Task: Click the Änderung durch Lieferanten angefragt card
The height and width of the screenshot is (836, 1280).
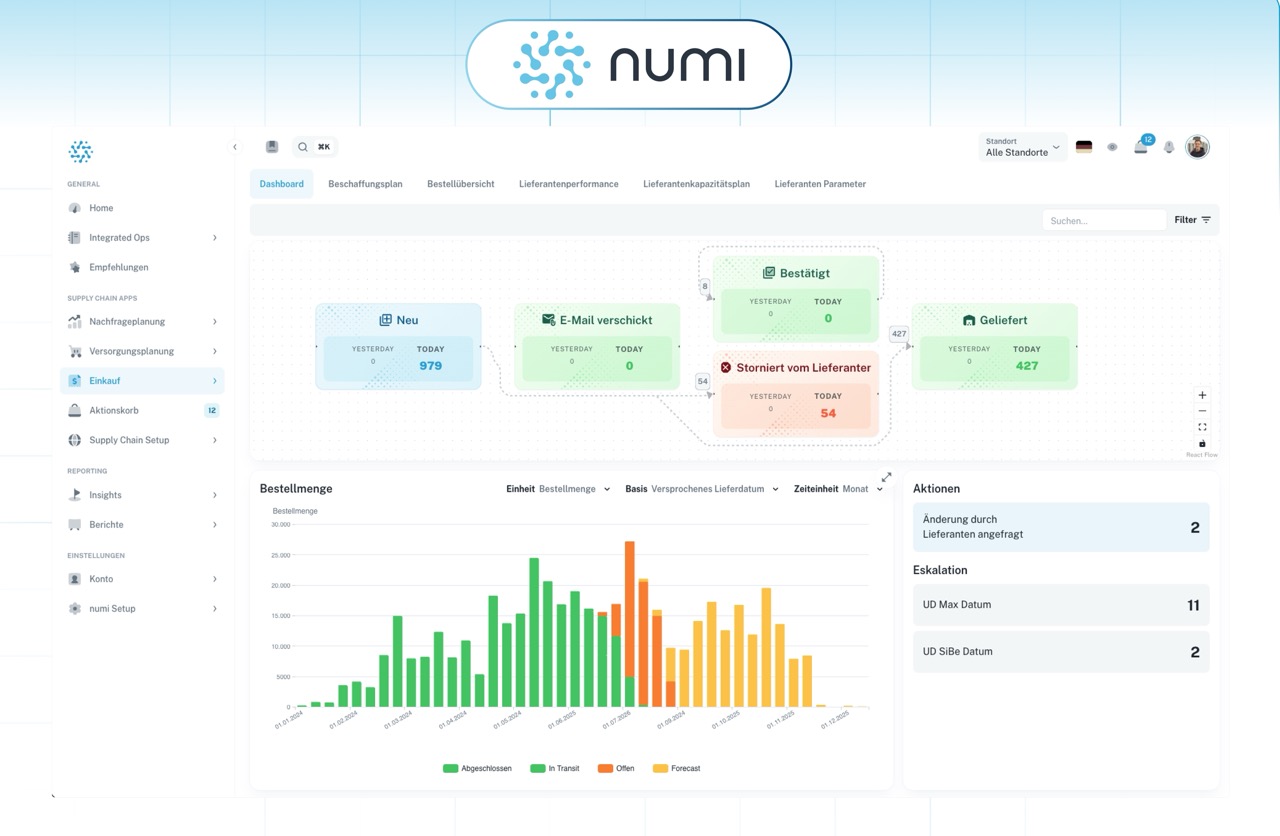Action: 1061,527
